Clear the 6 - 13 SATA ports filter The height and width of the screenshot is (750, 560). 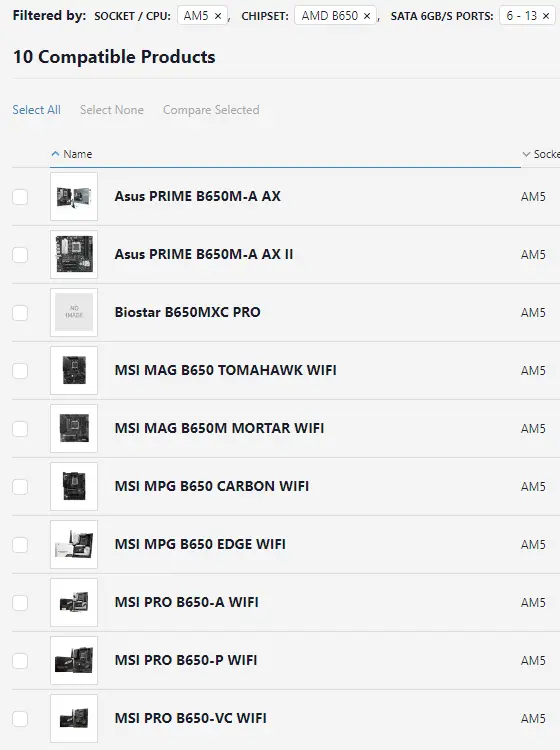point(546,16)
